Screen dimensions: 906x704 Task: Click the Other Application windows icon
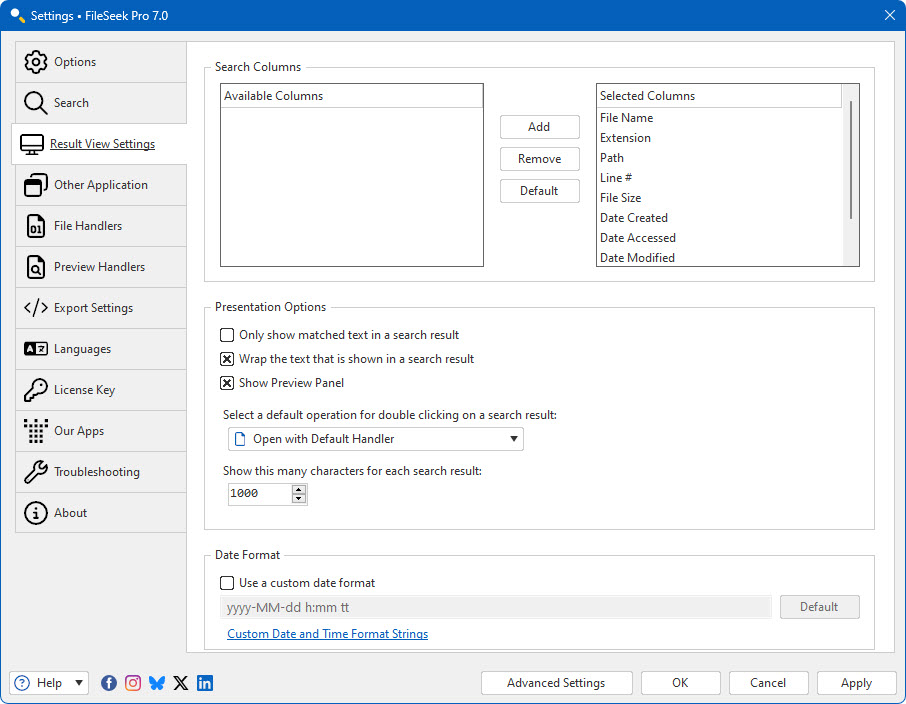coord(35,185)
